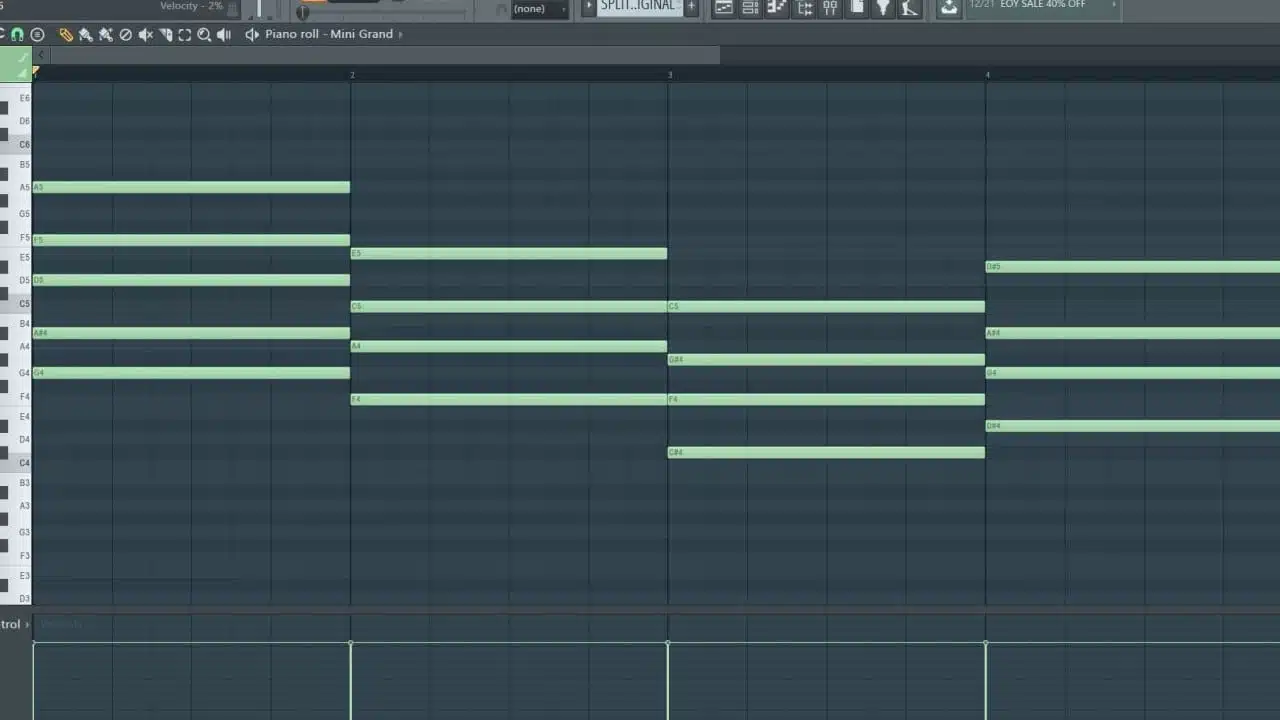Open the Mixer icon
The height and width of the screenshot is (720, 1280).
[x=830, y=8]
